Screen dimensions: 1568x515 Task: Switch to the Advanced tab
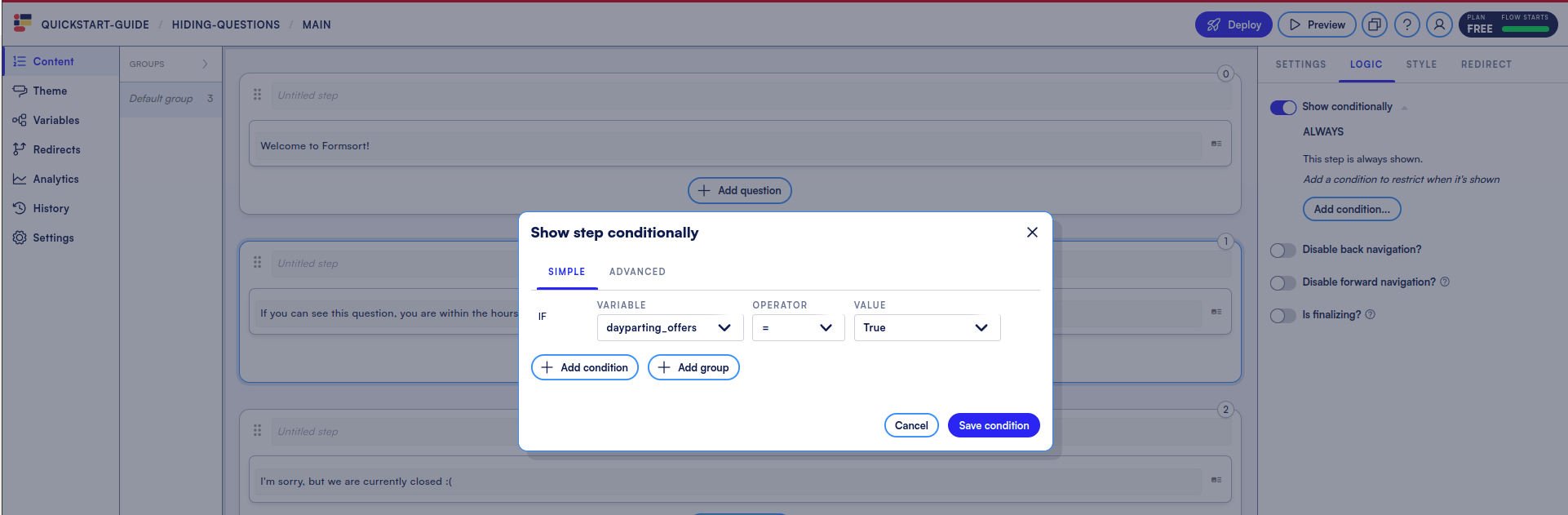point(636,272)
